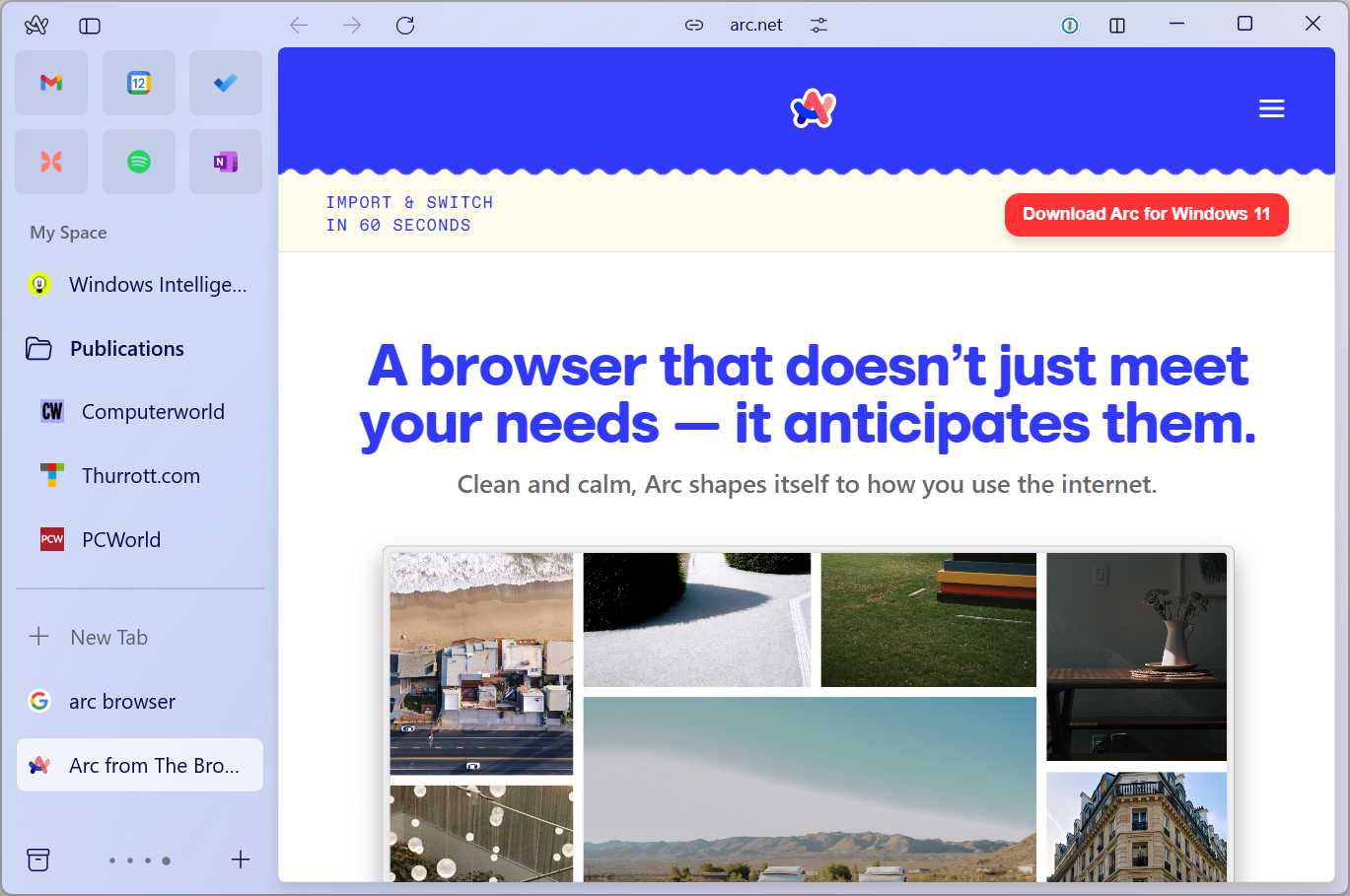Open the hamburger menu on the arc.net page
Screen dimensions: 1350x896
[x=1271, y=108]
